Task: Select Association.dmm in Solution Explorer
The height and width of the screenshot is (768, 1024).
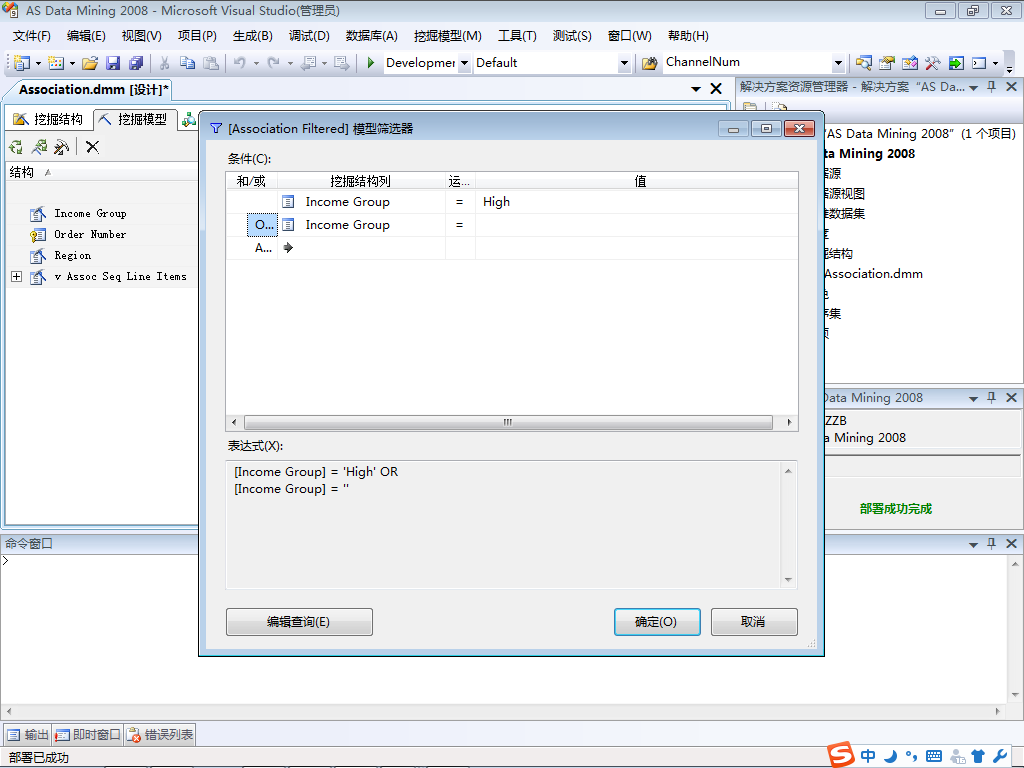Action: coord(873,274)
